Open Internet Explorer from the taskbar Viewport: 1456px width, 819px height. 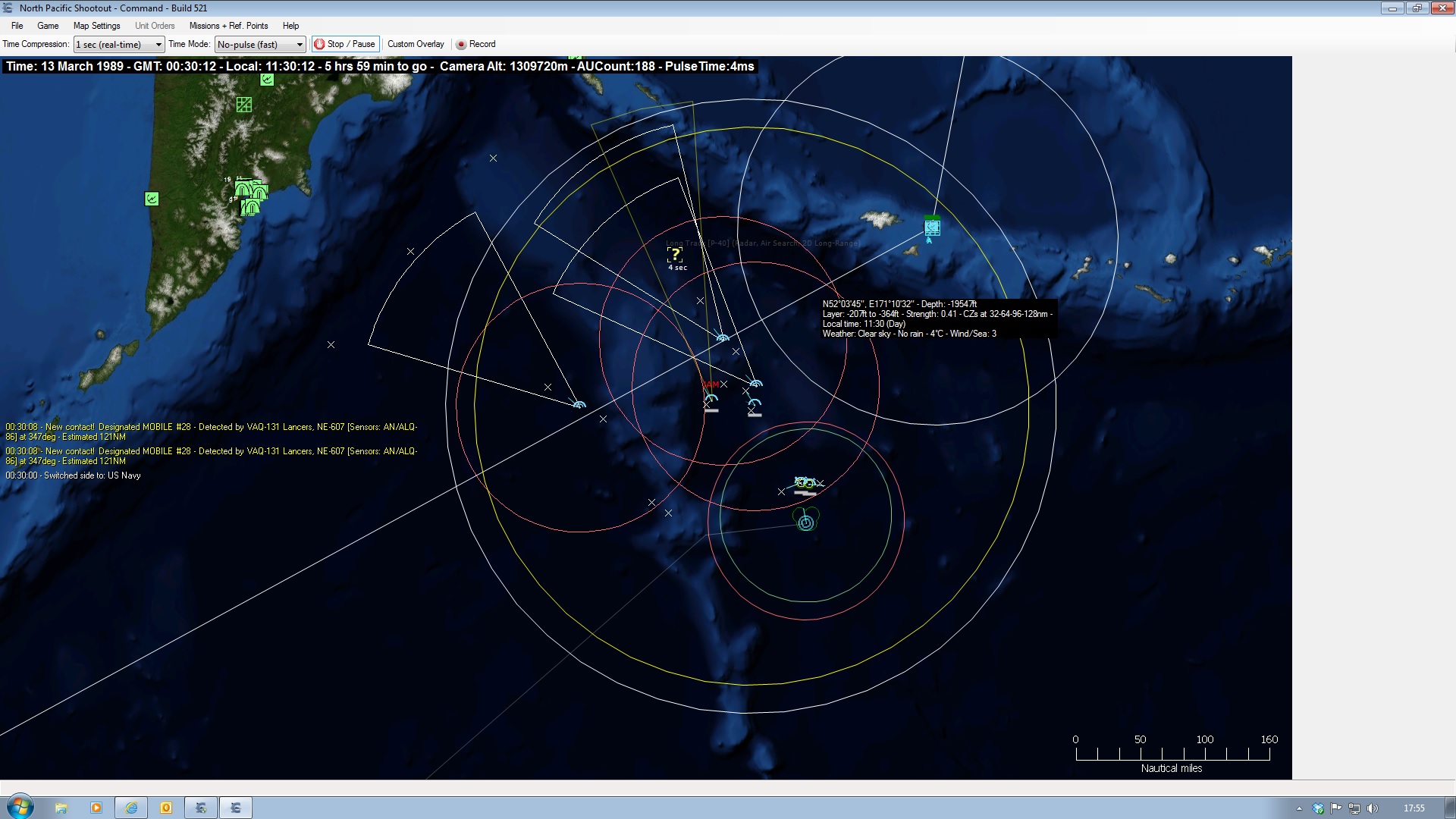(x=131, y=808)
